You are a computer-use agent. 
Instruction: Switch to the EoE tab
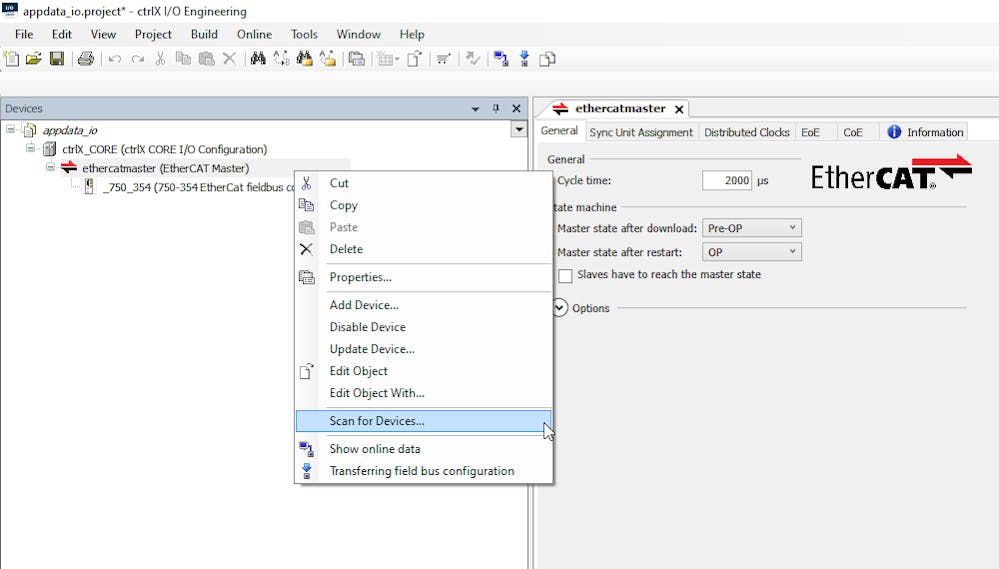(x=810, y=132)
